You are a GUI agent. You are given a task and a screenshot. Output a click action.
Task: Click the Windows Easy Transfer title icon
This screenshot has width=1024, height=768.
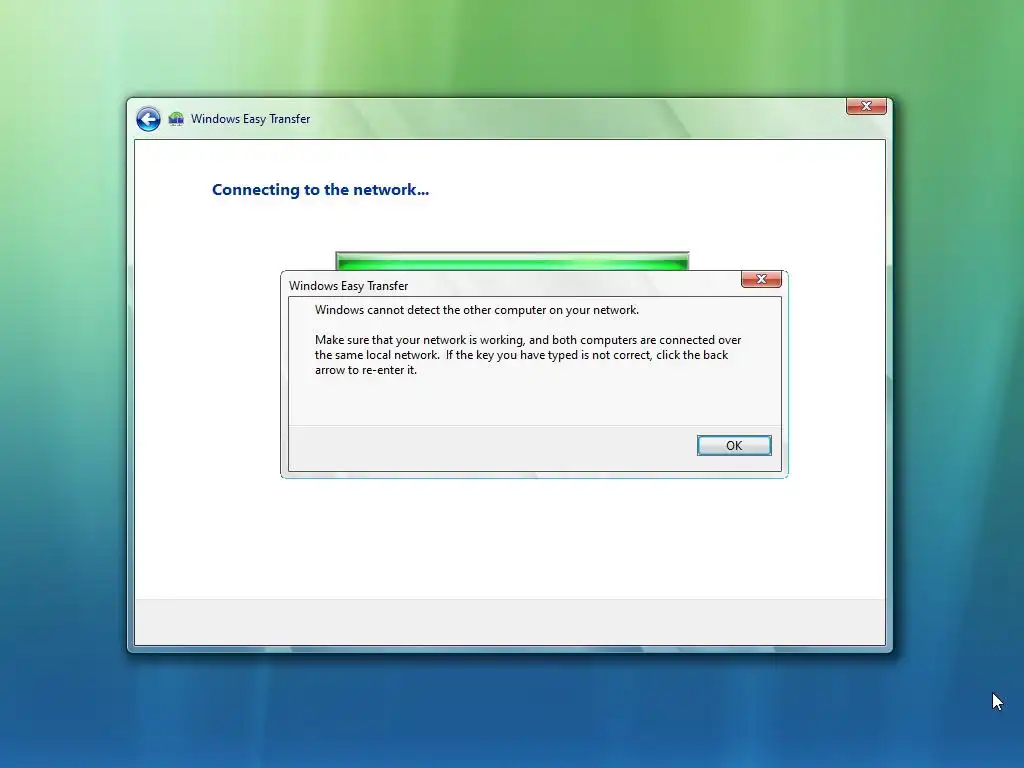point(176,119)
